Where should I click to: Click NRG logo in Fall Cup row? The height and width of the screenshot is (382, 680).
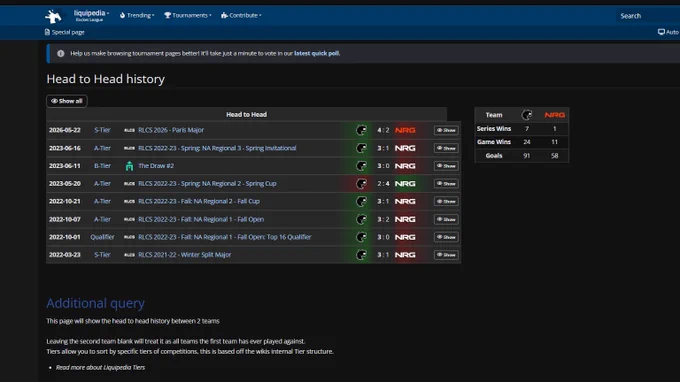(x=405, y=202)
